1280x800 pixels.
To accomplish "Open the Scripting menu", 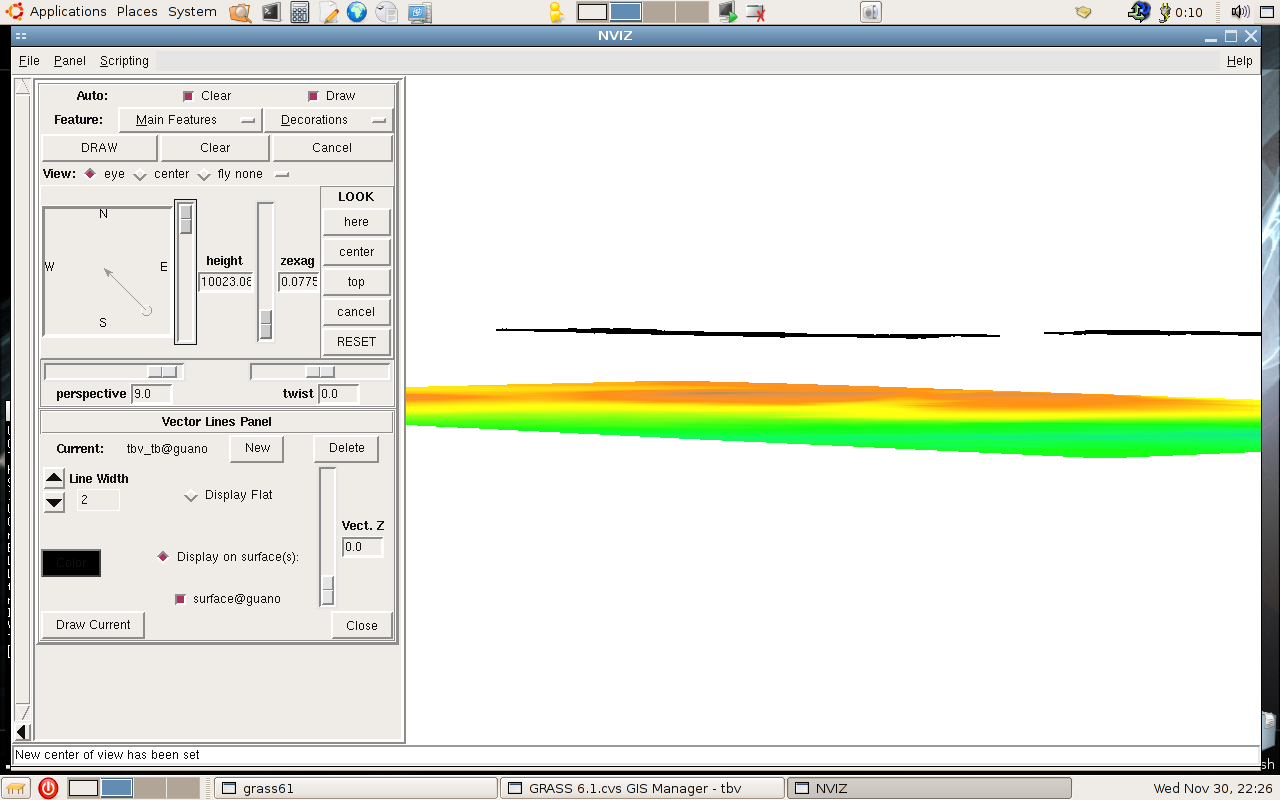I will point(124,61).
